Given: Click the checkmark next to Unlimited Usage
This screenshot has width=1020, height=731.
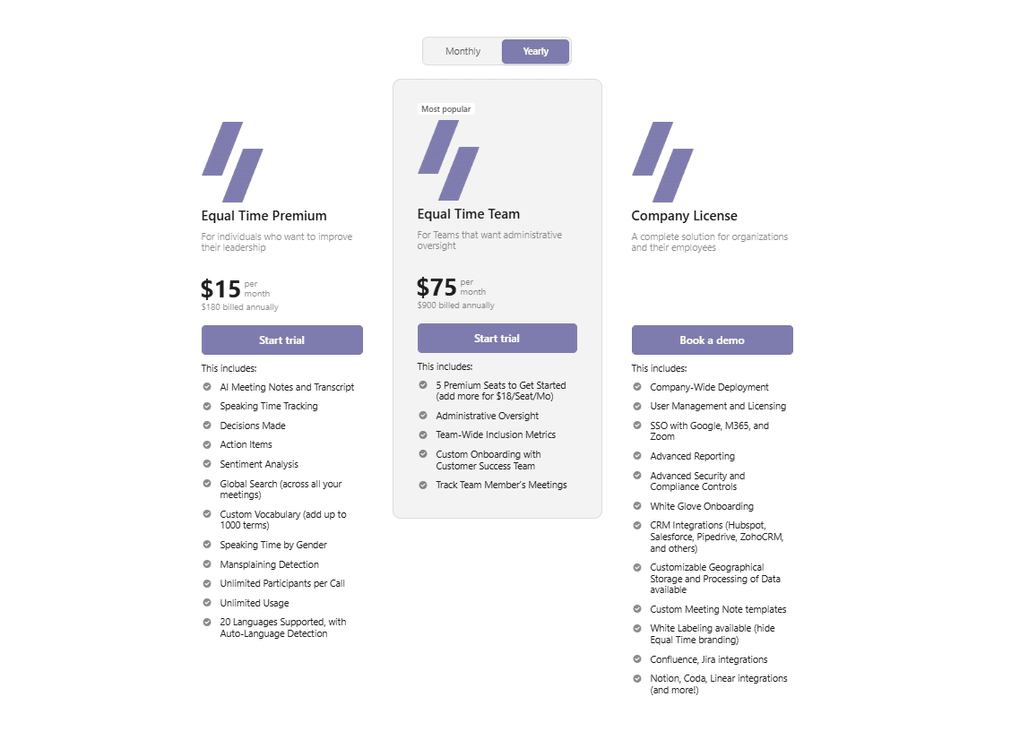Looking at the screenshot, I should click(207, 602).
